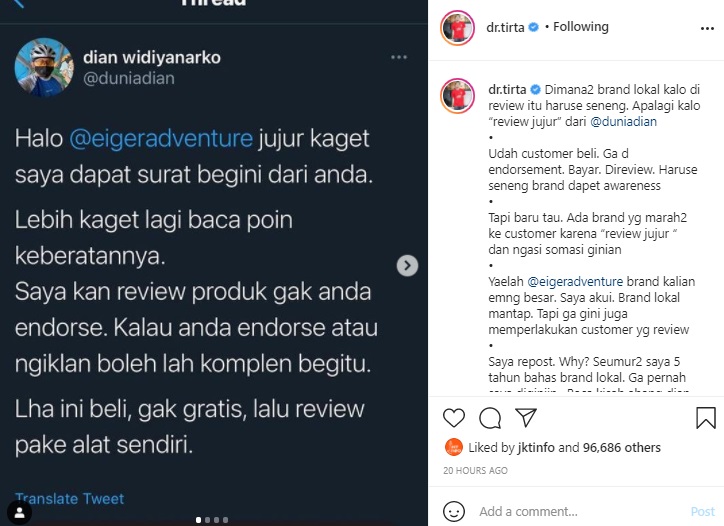Share post using paper plane icon
The image size is (724, 526).
(x=525, y=417)
